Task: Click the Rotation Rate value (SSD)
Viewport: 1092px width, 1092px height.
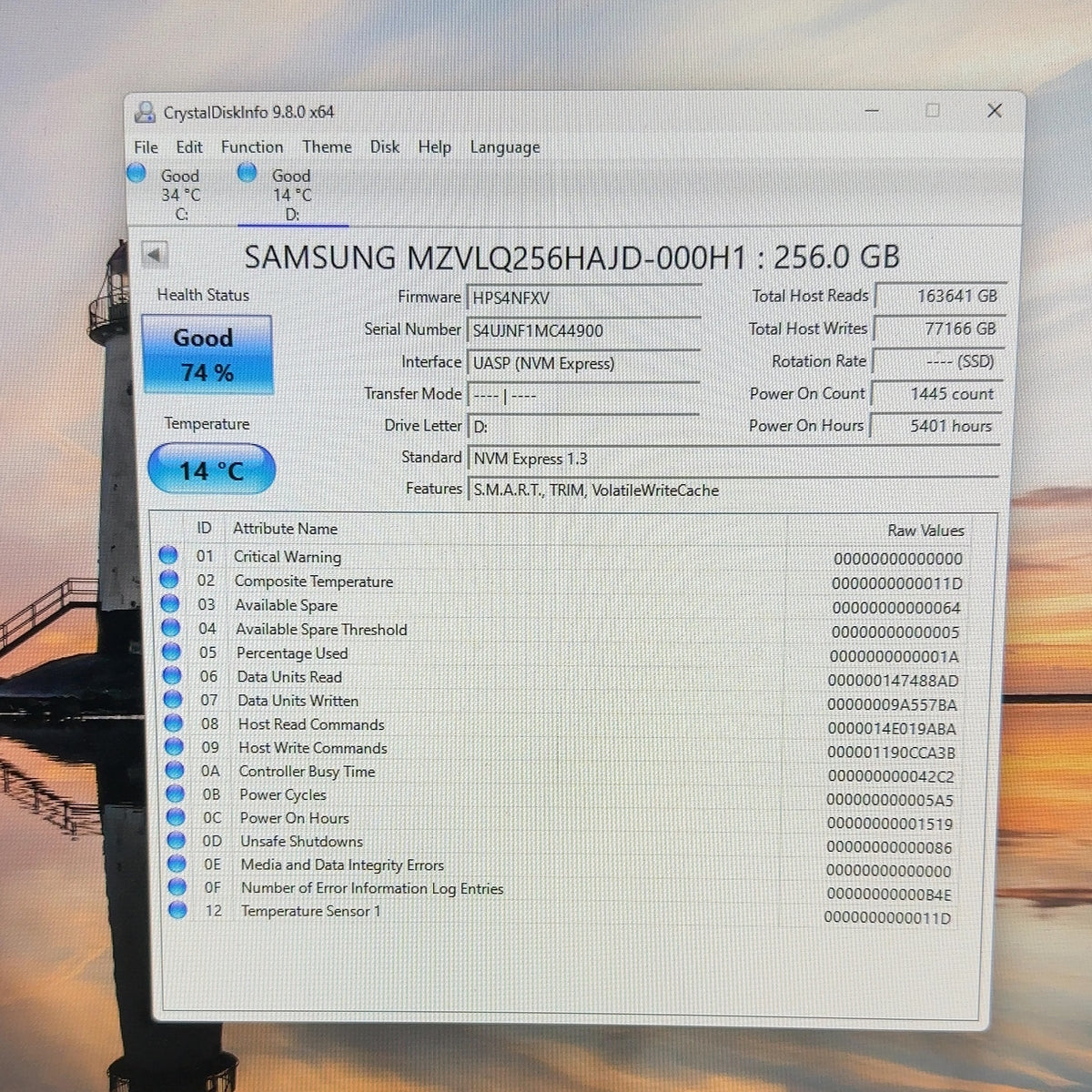Action: click(x=938, y=361)
